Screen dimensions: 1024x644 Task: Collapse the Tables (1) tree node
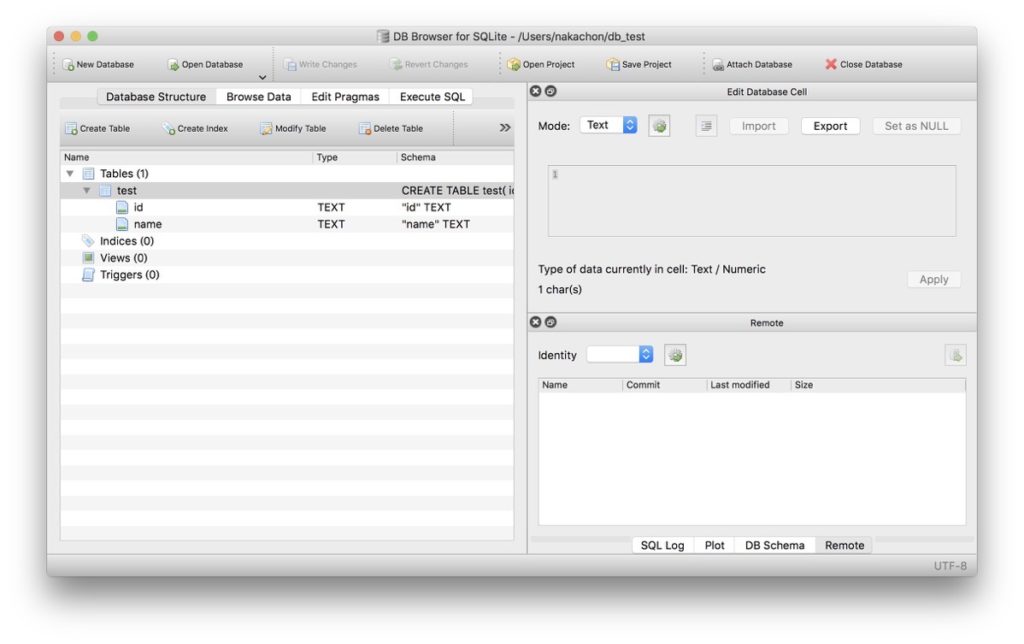click(x=70, y=174)
